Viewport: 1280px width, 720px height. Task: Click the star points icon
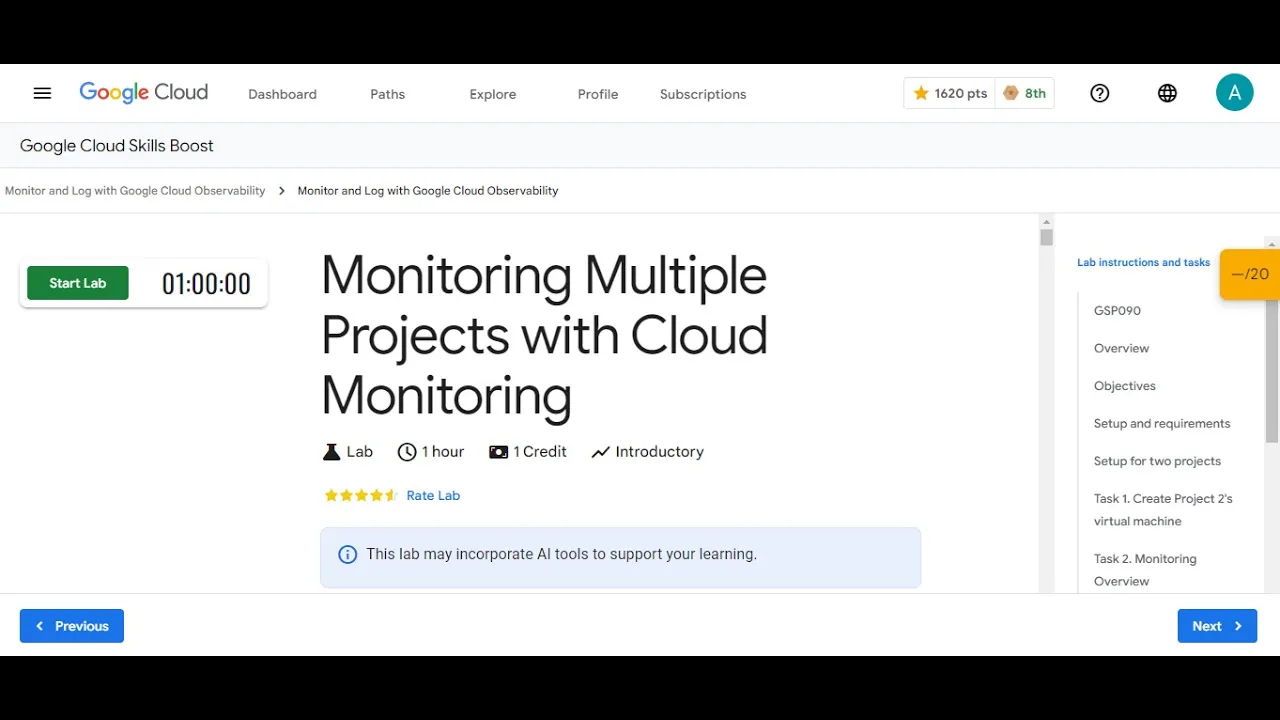(921, 93)
